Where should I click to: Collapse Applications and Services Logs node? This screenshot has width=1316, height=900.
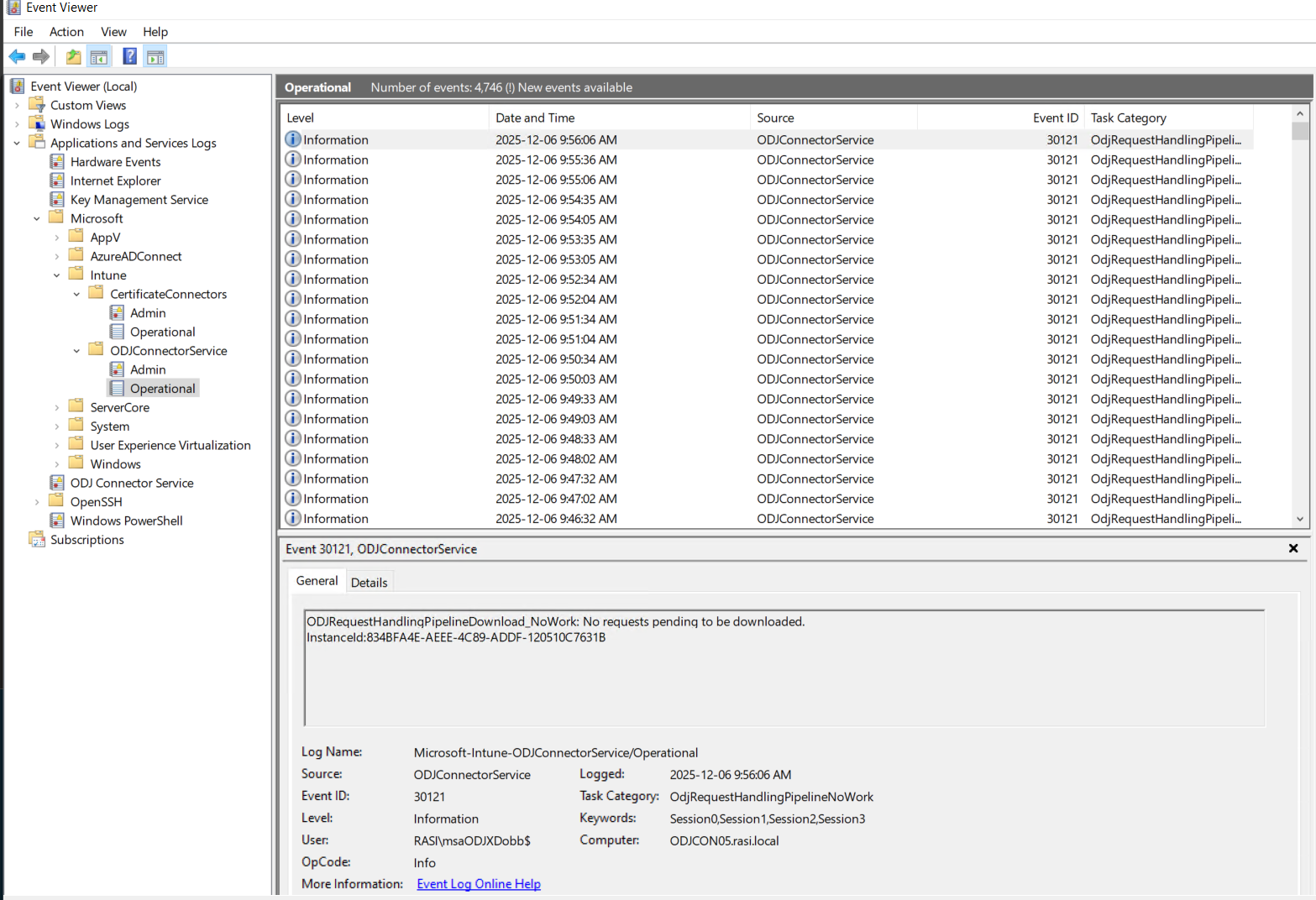point(17,143)
